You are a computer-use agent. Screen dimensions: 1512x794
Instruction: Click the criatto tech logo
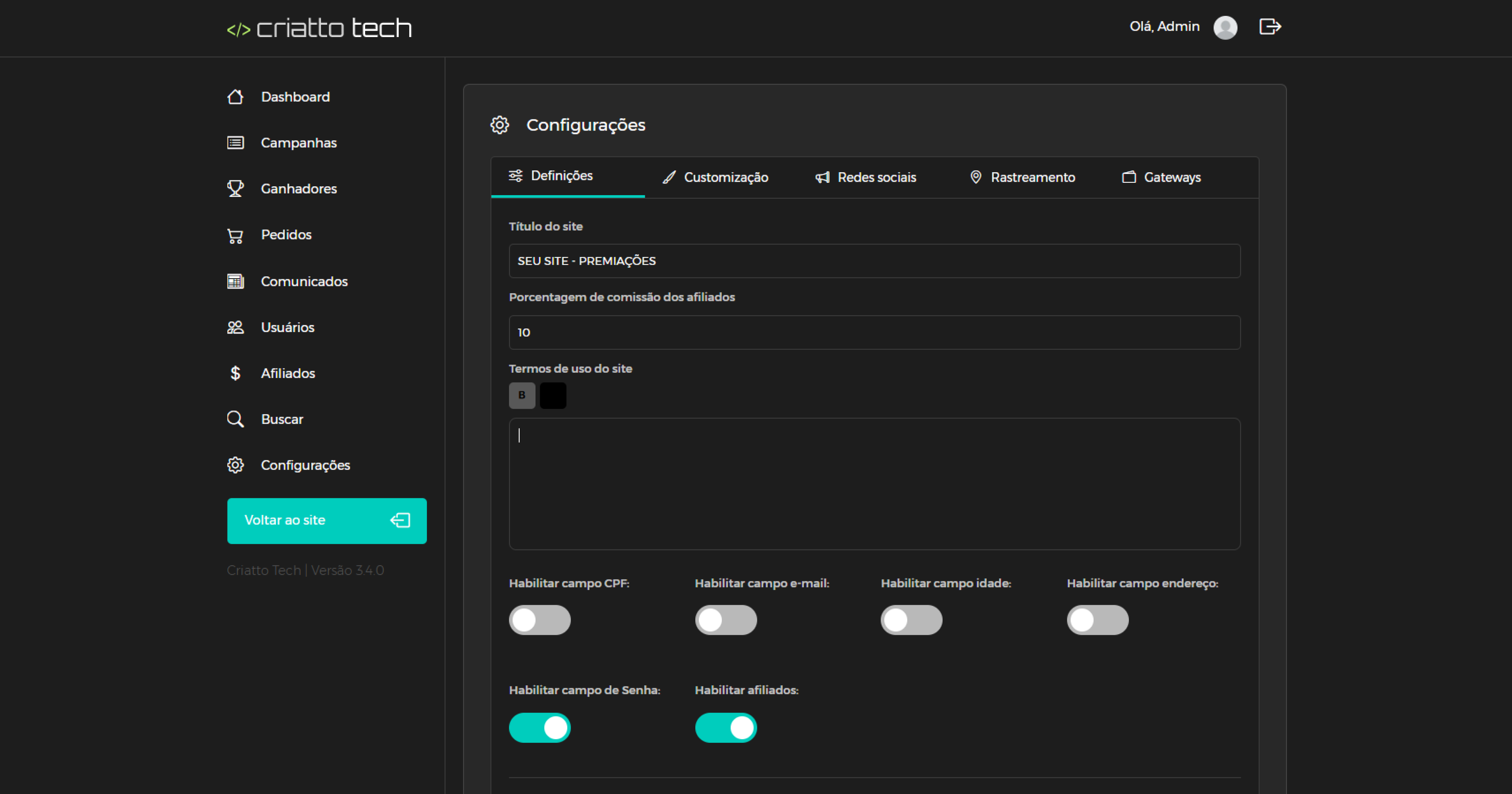tap(319, 28)
